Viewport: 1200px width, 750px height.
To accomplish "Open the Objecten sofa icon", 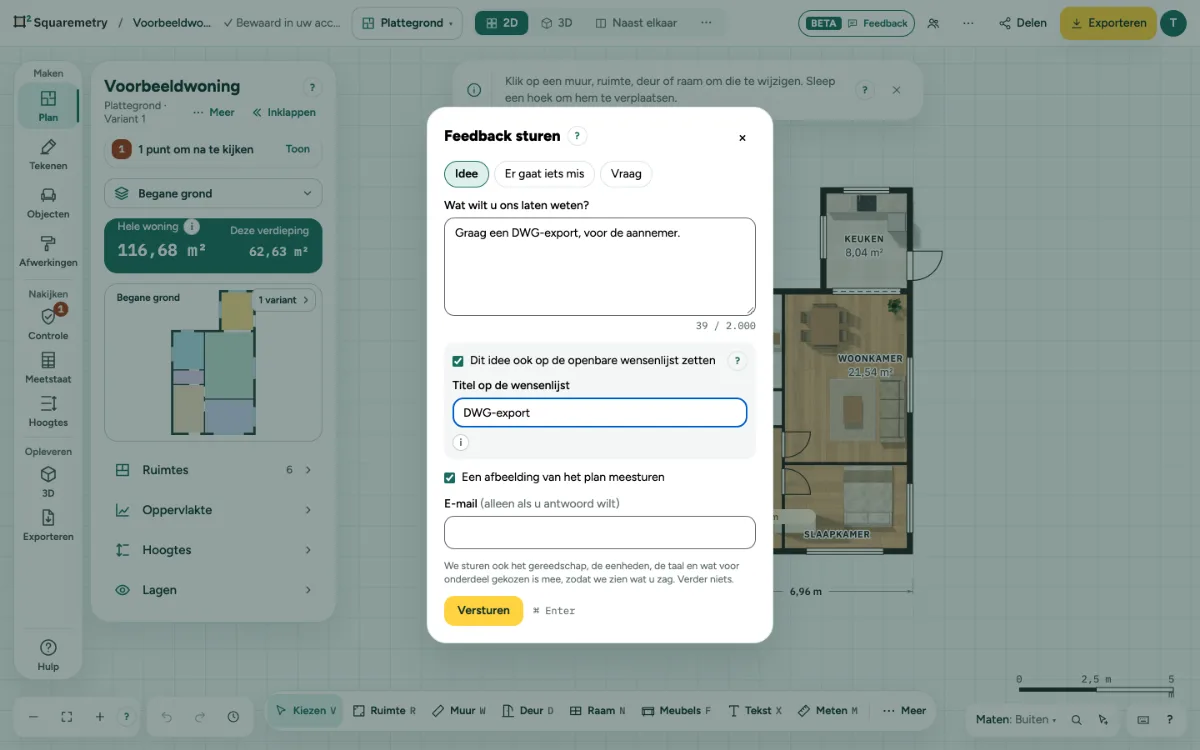I will (48, 202).
